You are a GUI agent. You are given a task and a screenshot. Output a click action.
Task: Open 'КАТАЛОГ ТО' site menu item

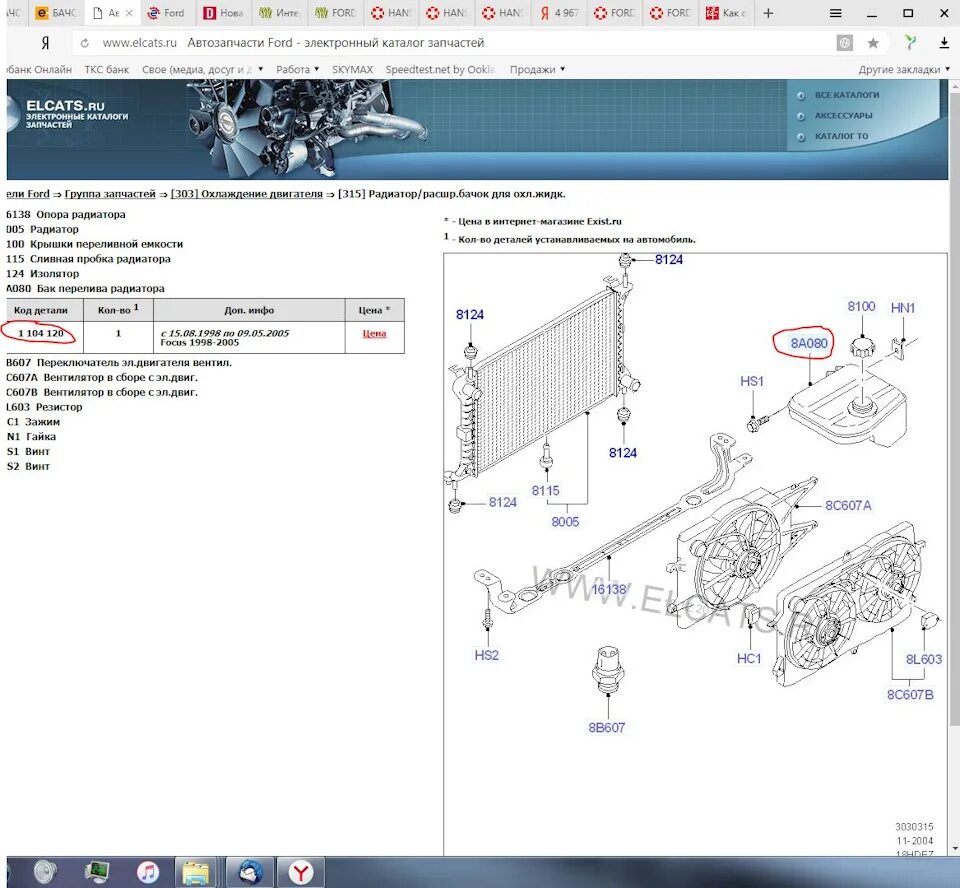841,136
